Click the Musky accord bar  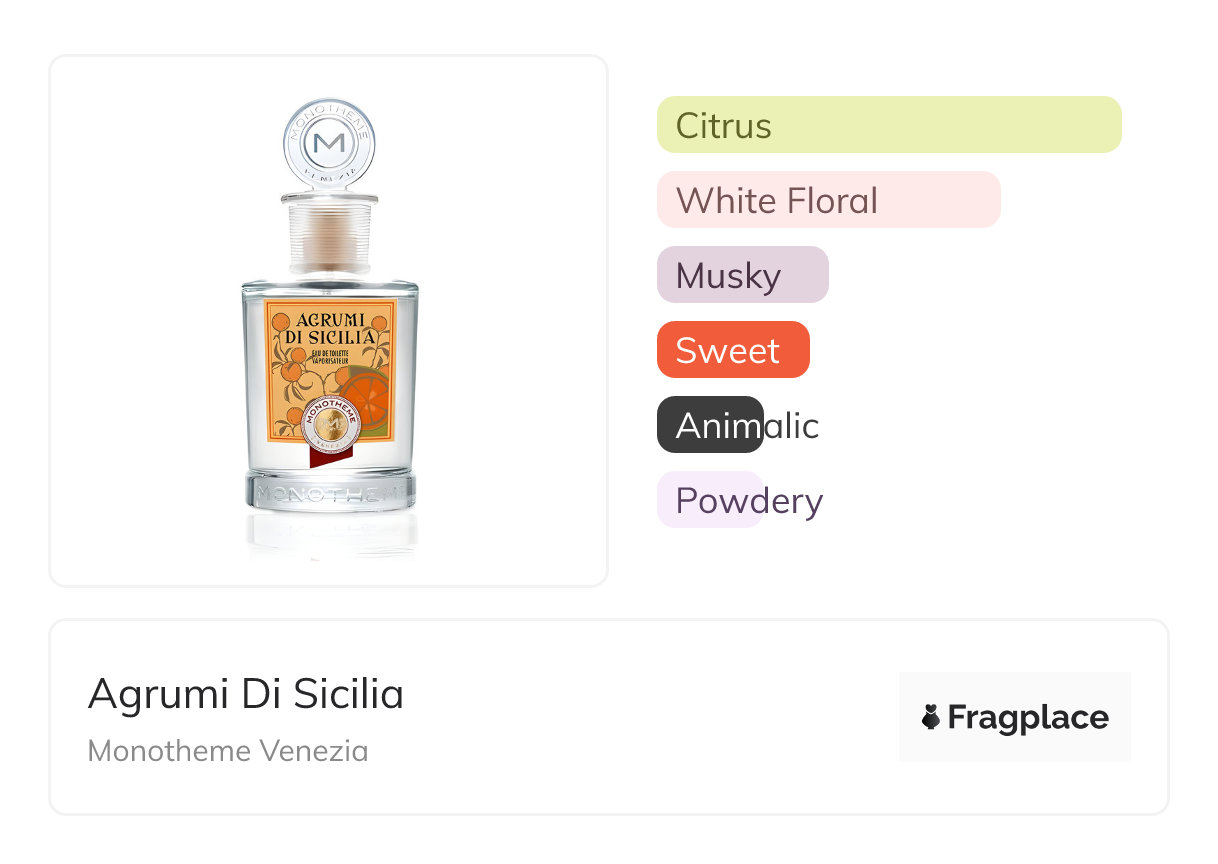(x=742, y=275)
